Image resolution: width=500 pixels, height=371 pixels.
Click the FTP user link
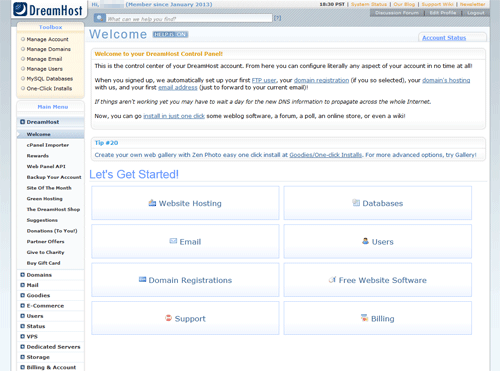coord(264,80)
